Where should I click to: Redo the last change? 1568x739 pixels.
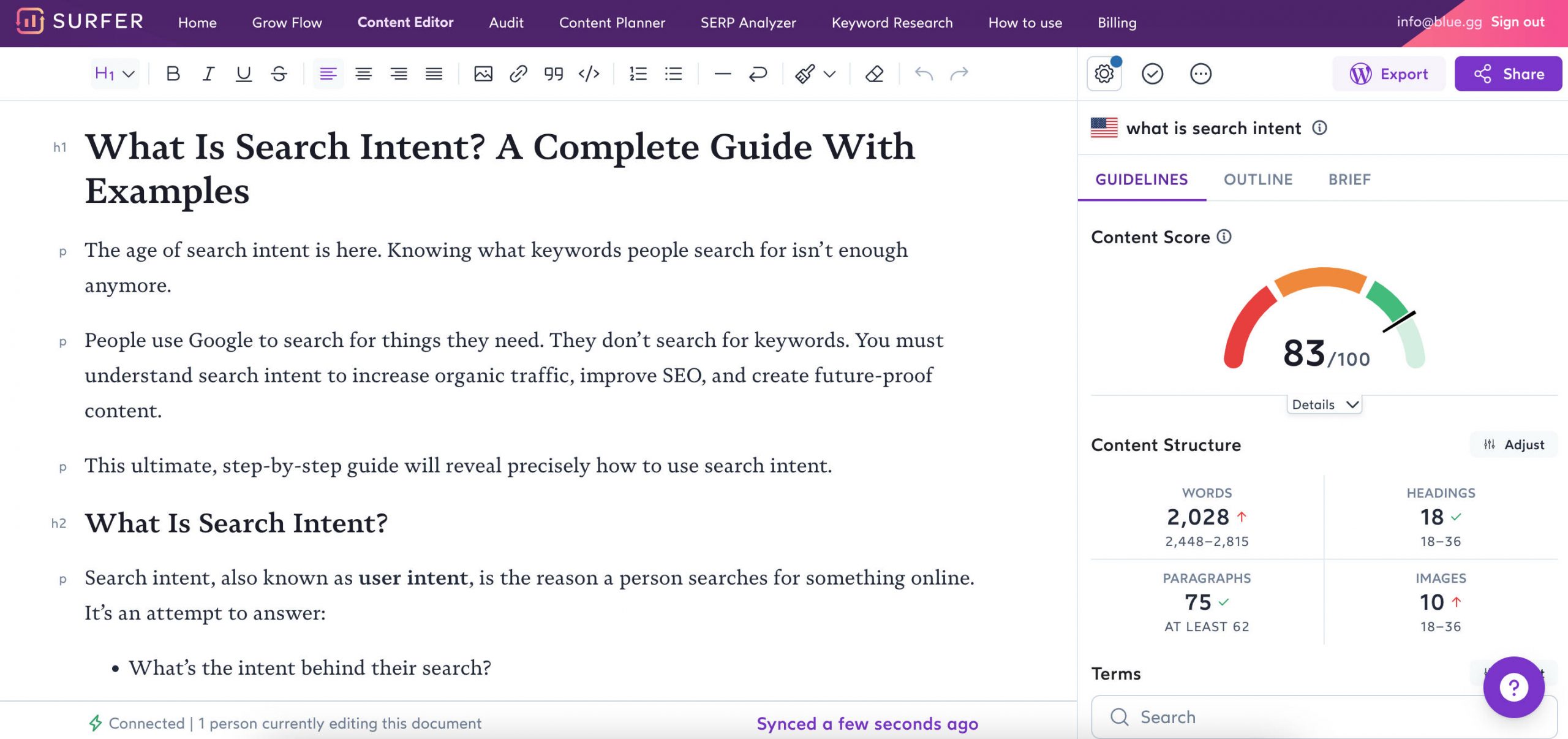pos(959,74)
